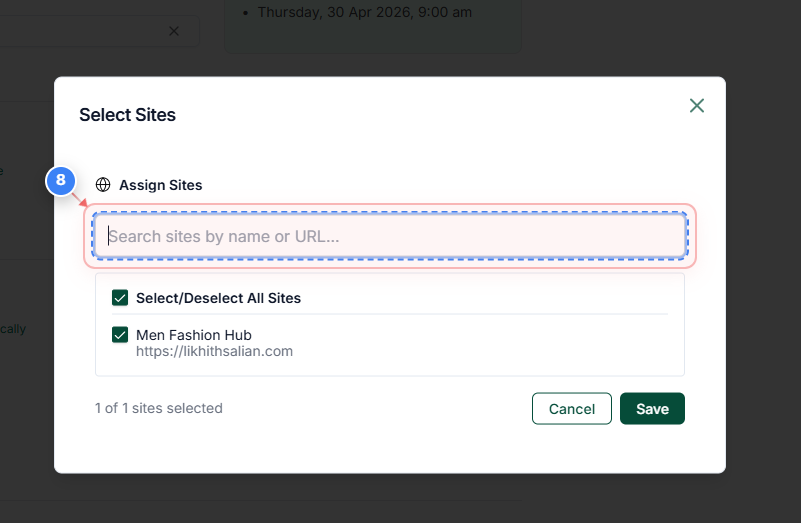Uncheck the Men Fashion Hub site
801x523 pixels.
click(120, 335)
